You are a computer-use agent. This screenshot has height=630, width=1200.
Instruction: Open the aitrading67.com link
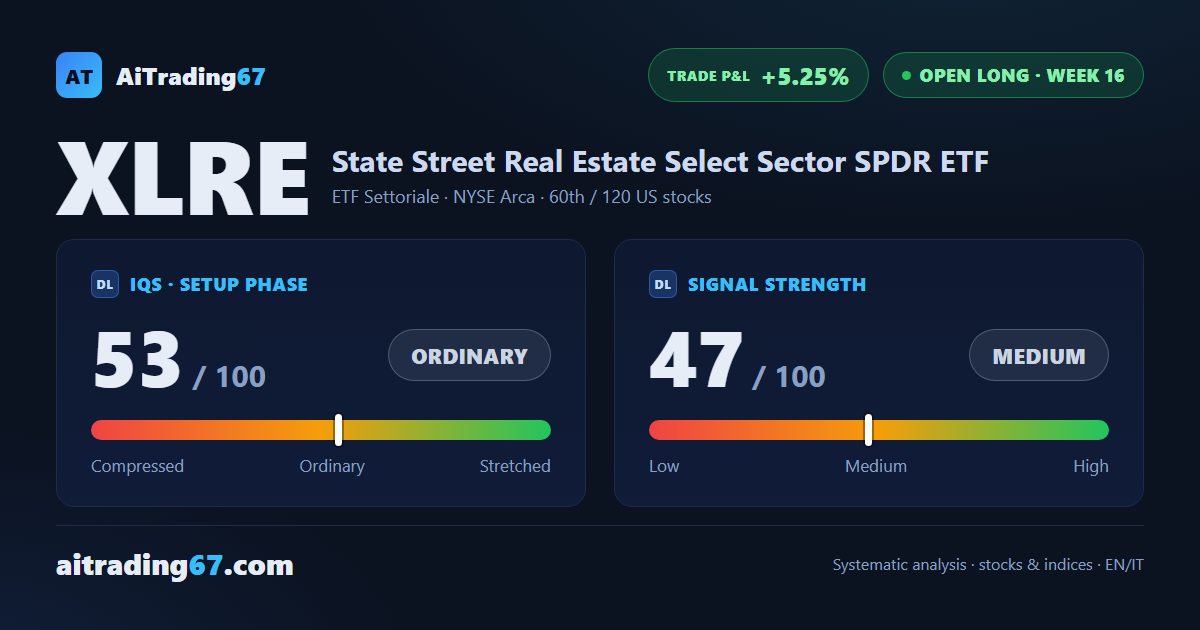tap(175, 566)
